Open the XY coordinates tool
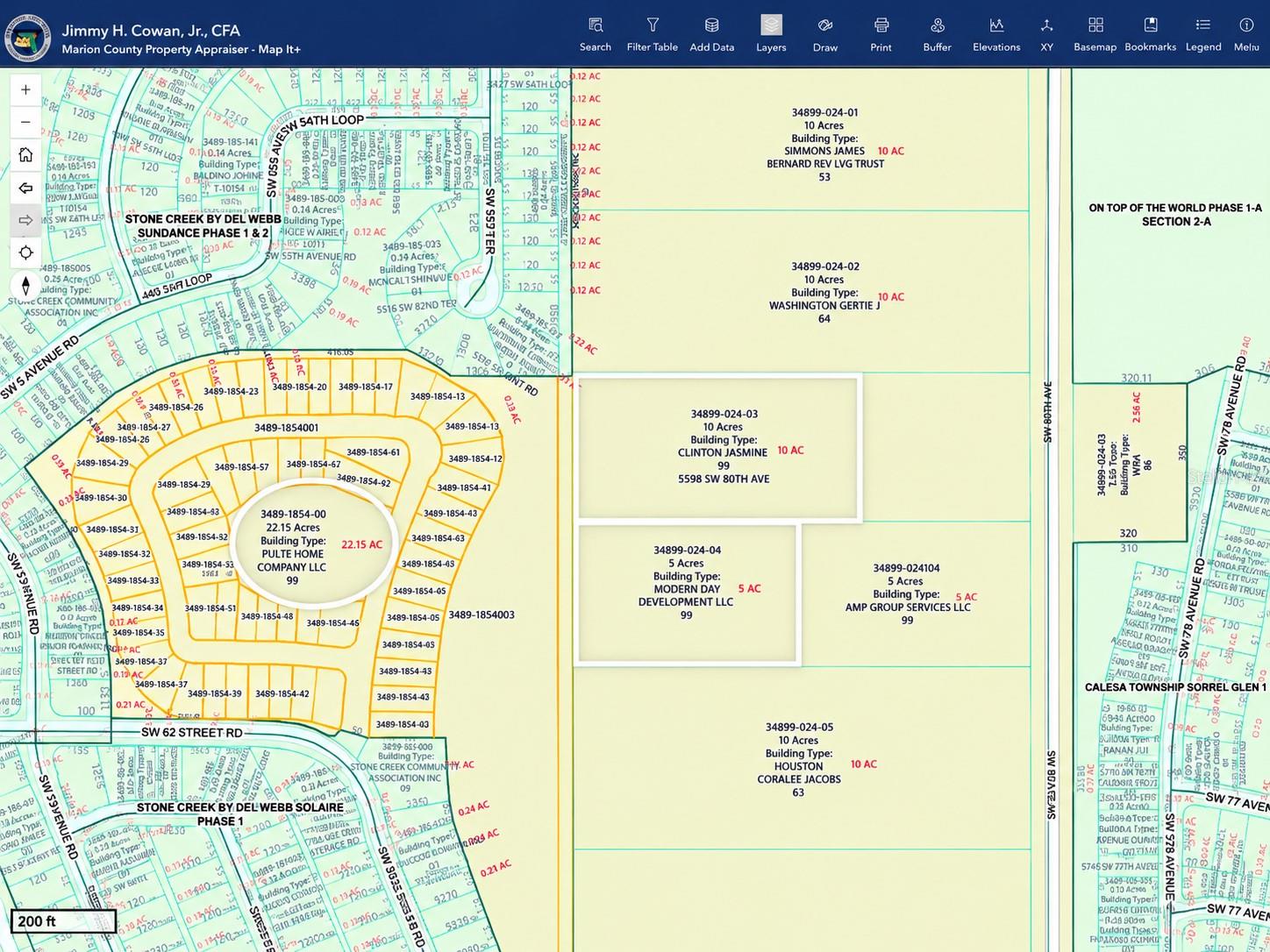The width and height of the screenshot is (1270, 952). click(x=1046, y=34)
